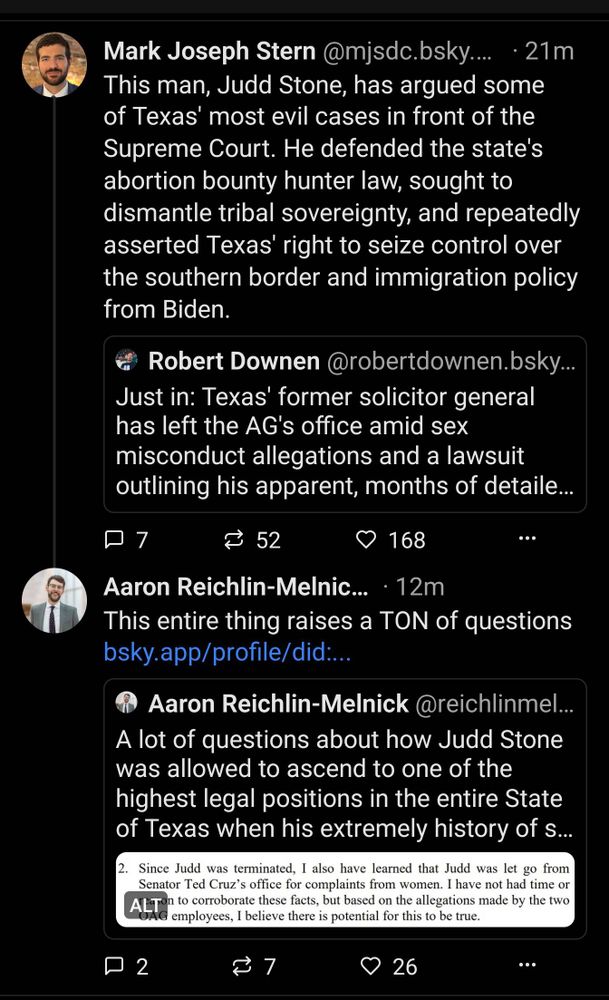
Task: Repost Mark Joseph Stern's post
Action: (234, 540)
